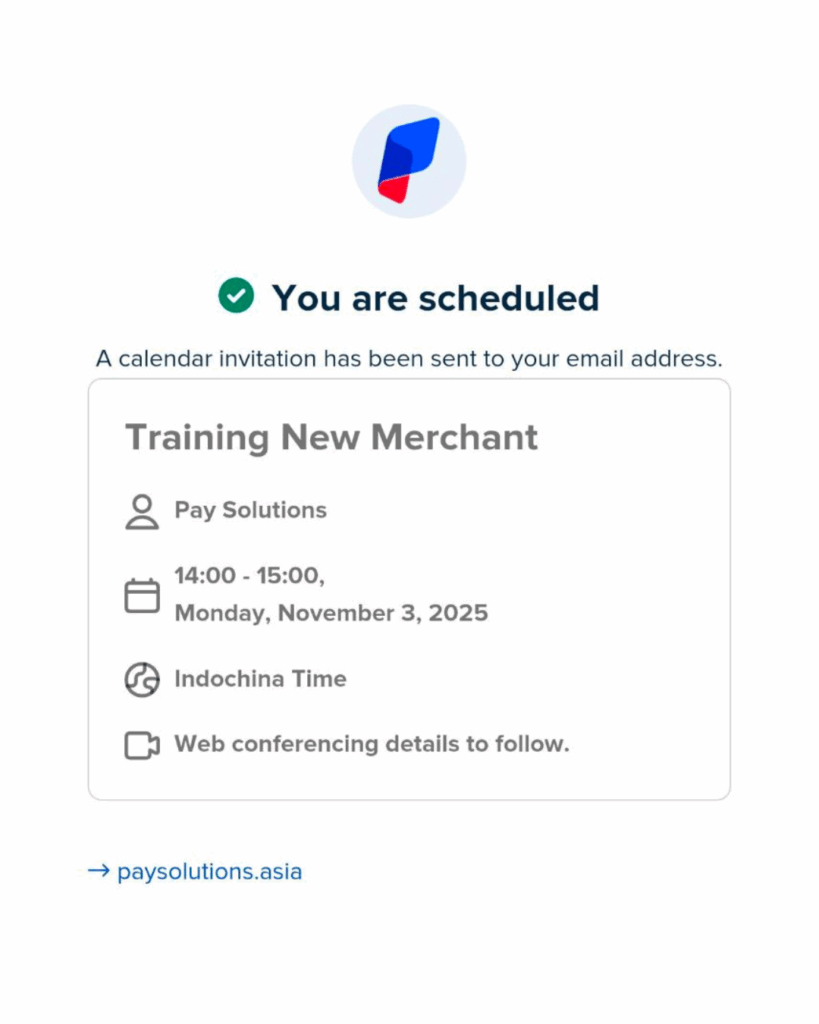Click the words "email address" in the message

pos(653,357)
